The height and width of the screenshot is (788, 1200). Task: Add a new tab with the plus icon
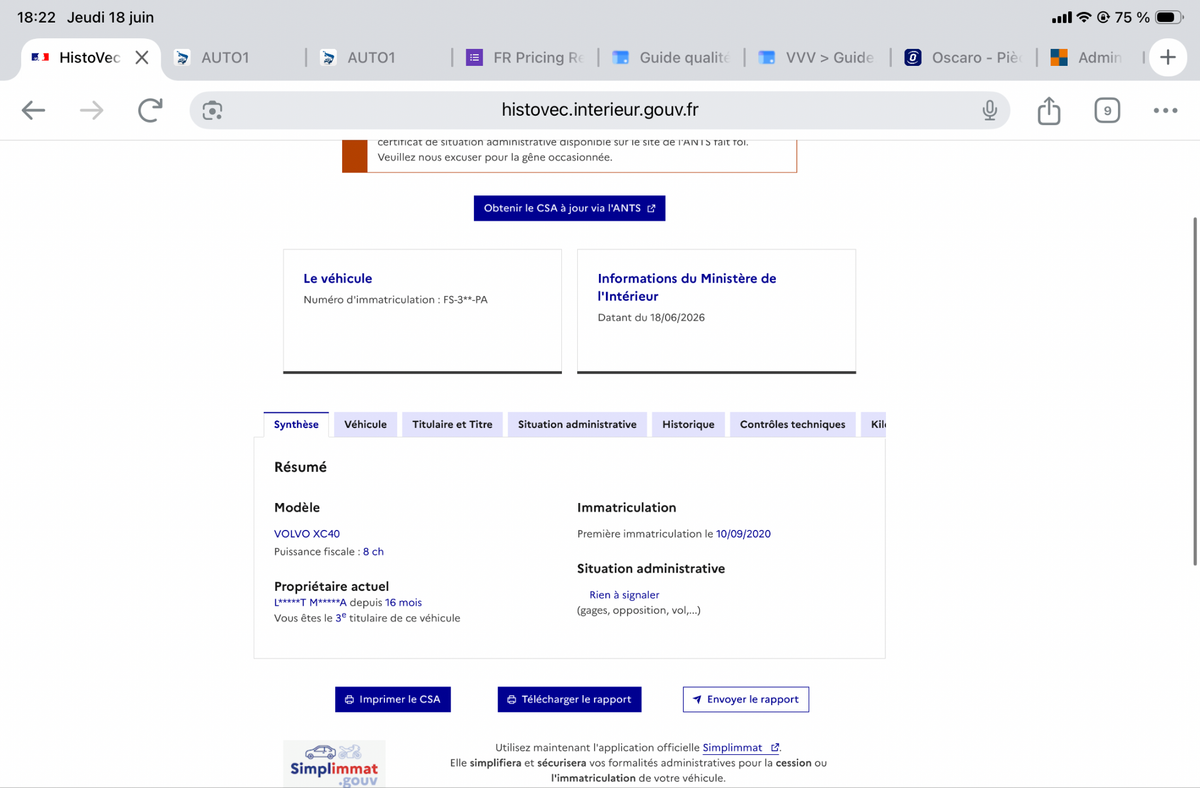click(x=1167, y=57)
